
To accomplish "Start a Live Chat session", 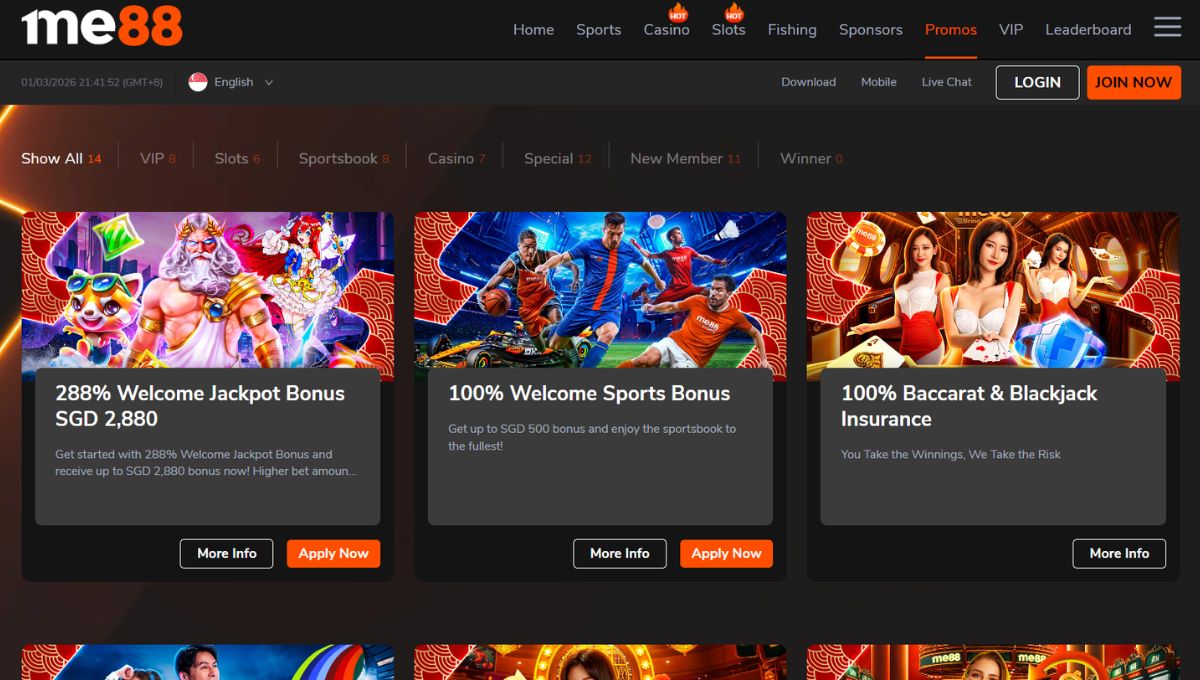I will point(945,82).
